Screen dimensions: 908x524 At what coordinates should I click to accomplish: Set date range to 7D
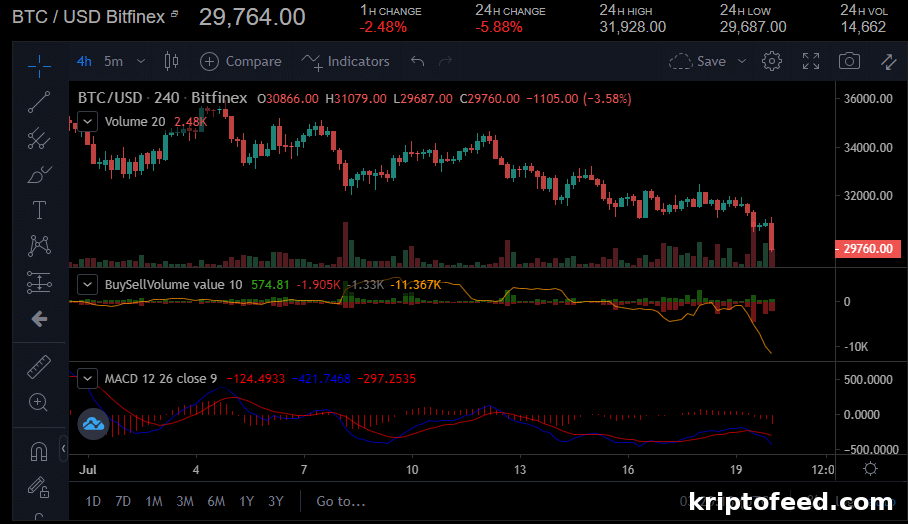tap(123, 501)
